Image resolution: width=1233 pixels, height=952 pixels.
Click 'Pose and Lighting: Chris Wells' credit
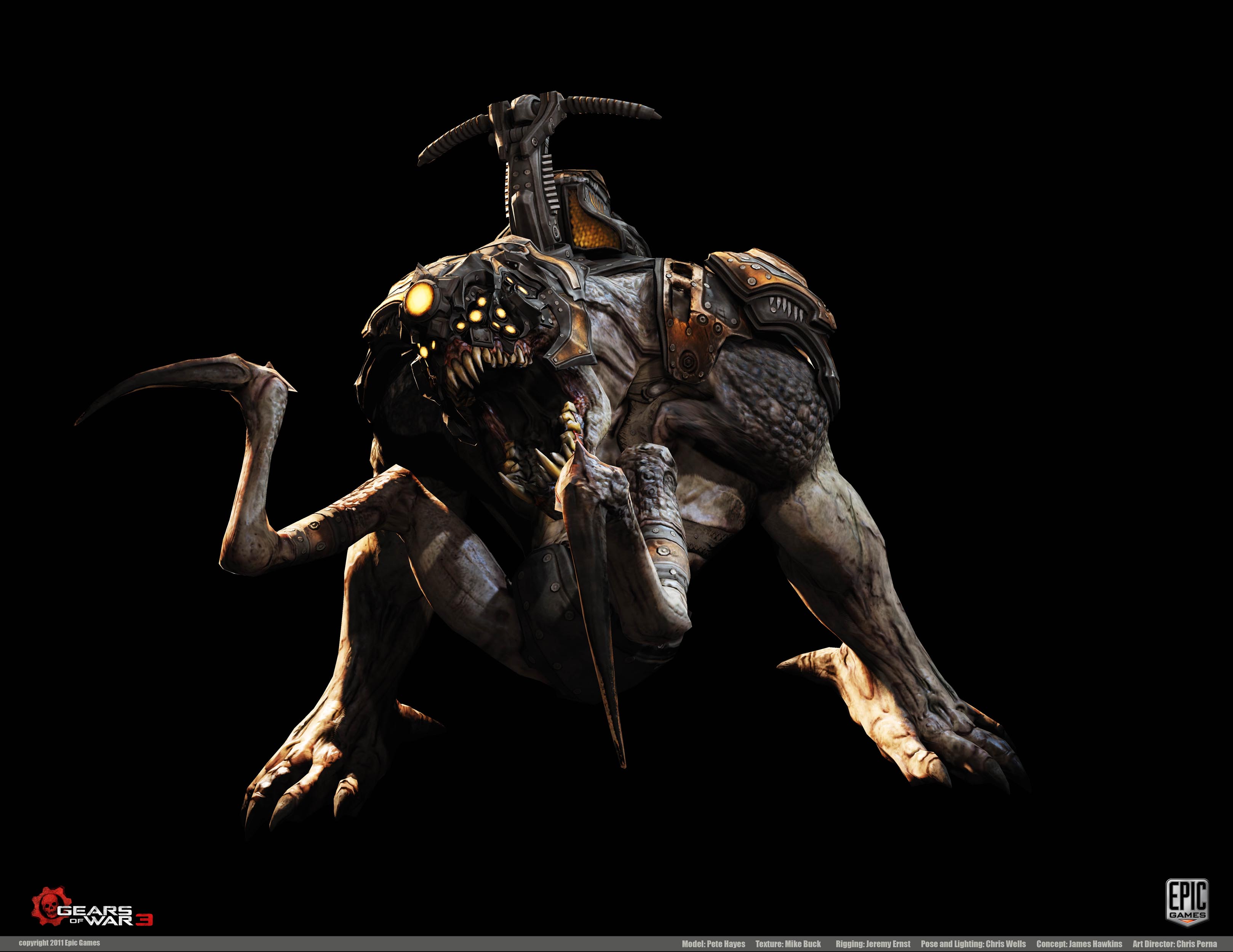973,944
